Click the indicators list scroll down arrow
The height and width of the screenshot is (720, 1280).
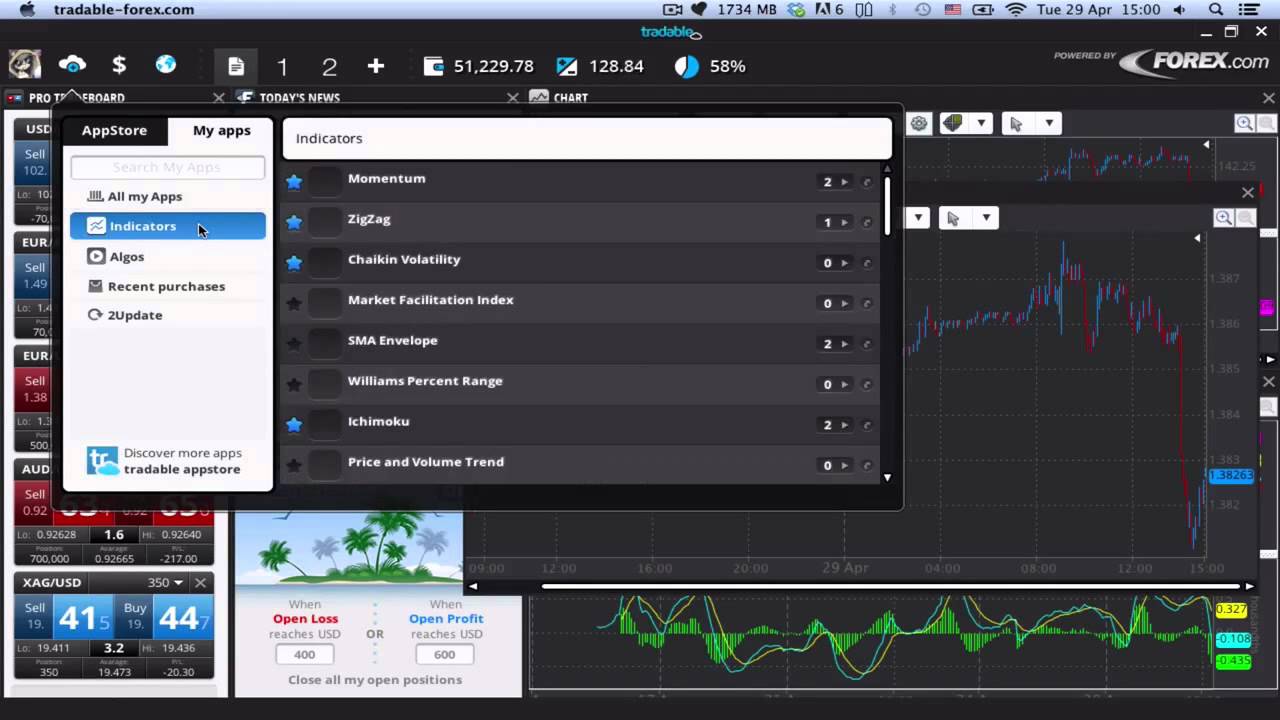(x=887, y=478)
